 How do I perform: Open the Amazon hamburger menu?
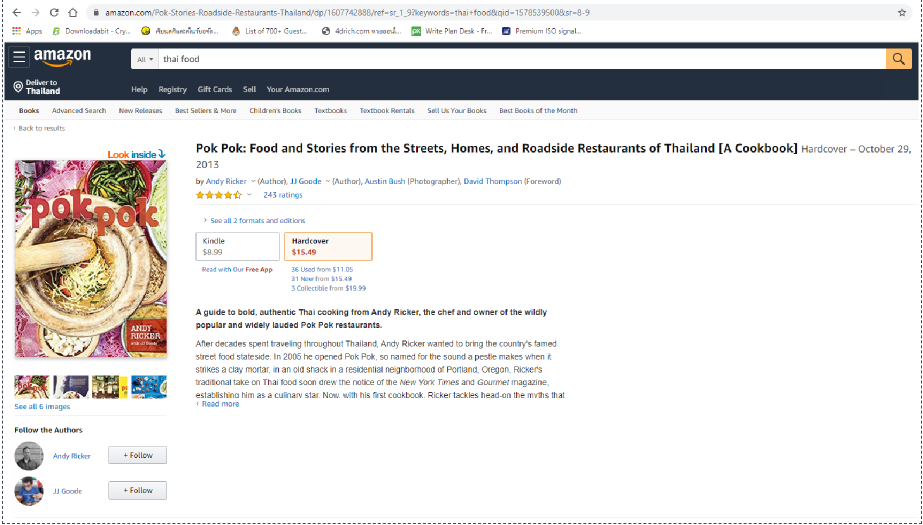point(19,57)
